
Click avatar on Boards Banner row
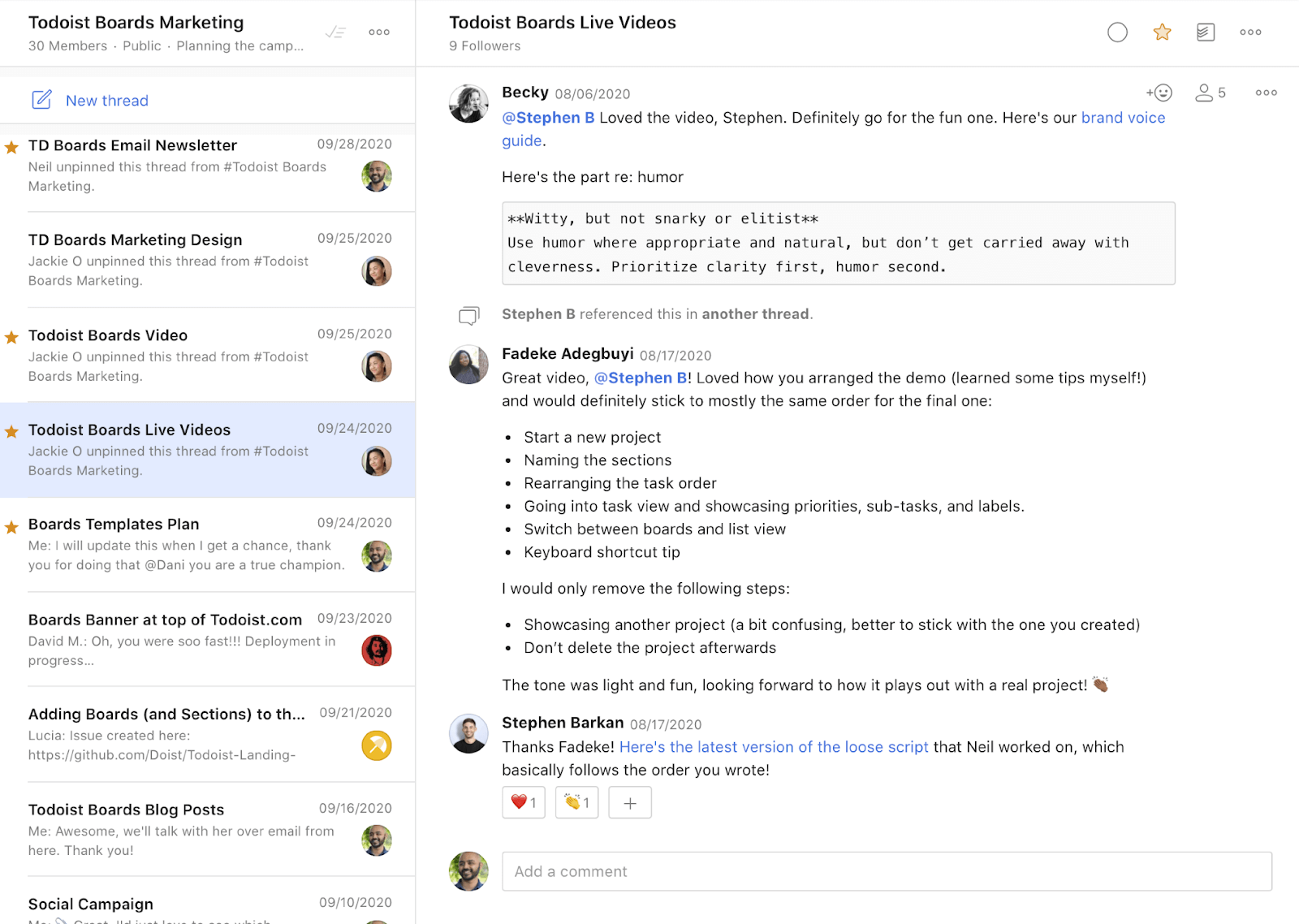[x=377, y=650]
